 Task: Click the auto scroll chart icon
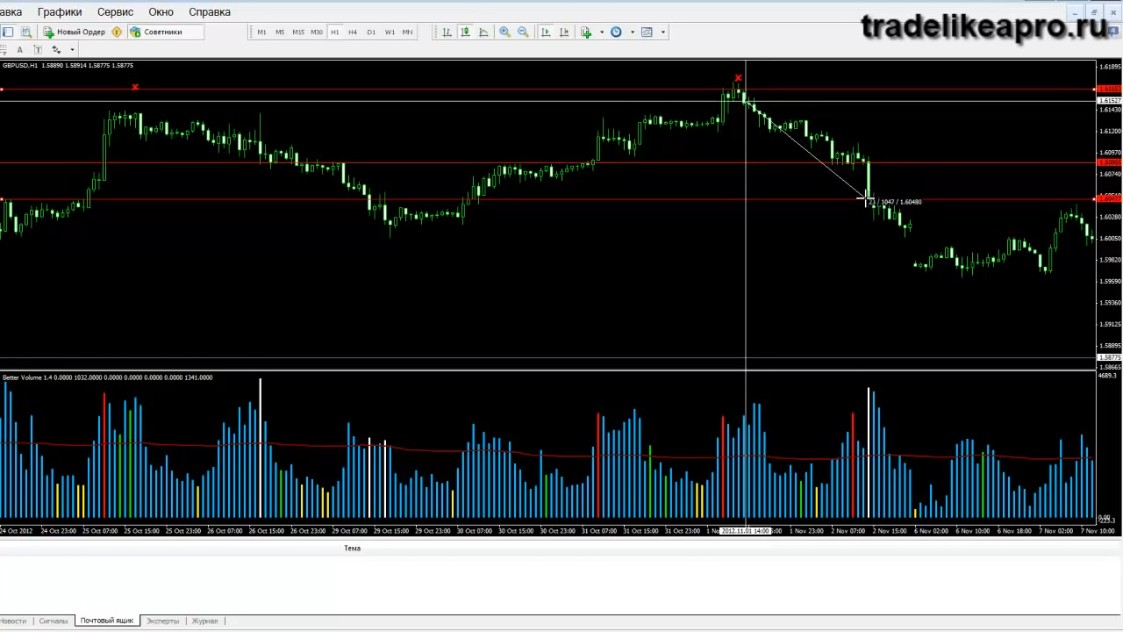pos(546,32)
